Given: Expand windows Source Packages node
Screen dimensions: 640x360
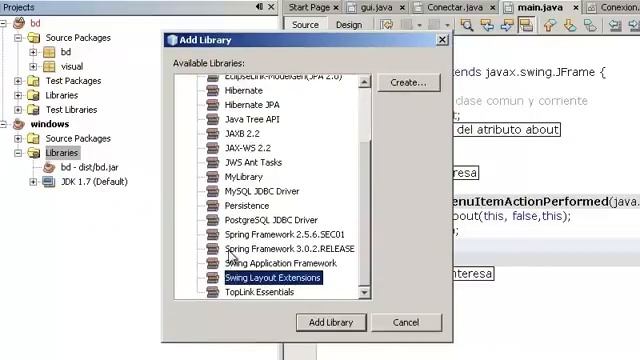Looking at the screenshot, I should [x=18, y=138].
